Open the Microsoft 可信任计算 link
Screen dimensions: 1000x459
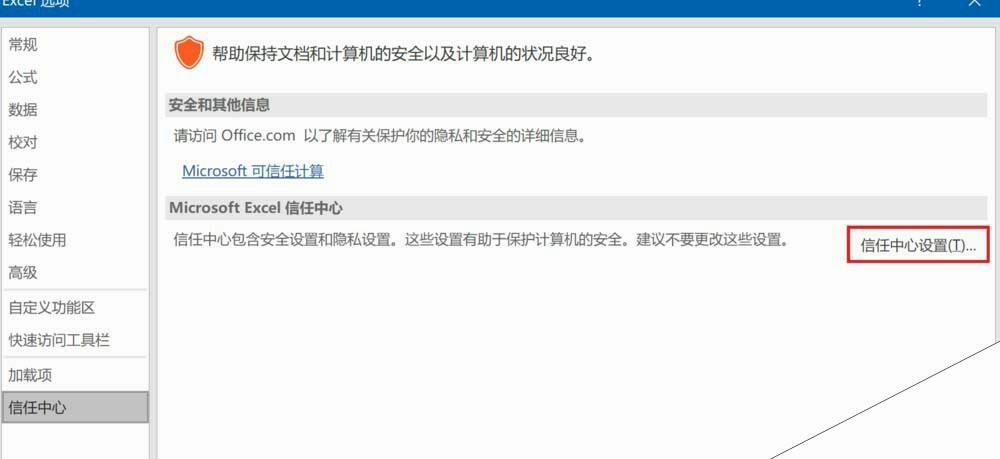coord(253,171)
